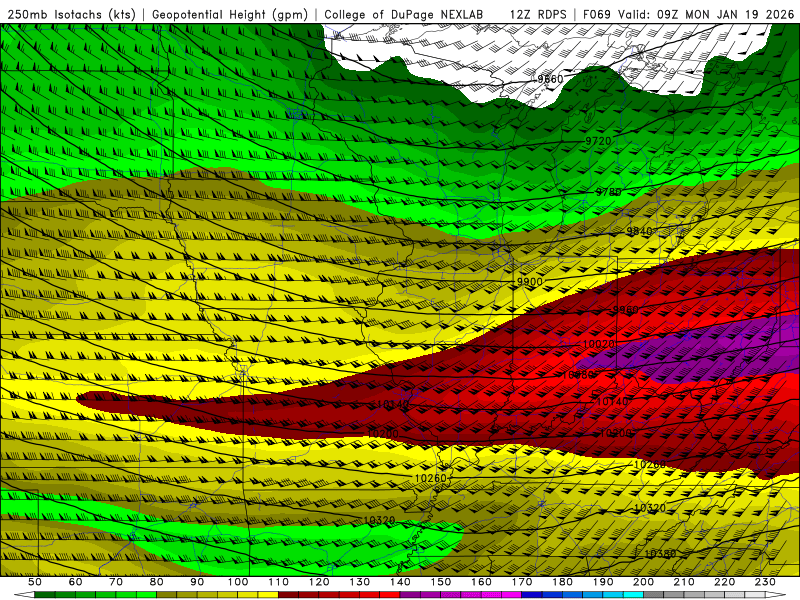Viewport: 800px width, 600px height.
Task: Select the 9960 contour label
Action: 626,310
